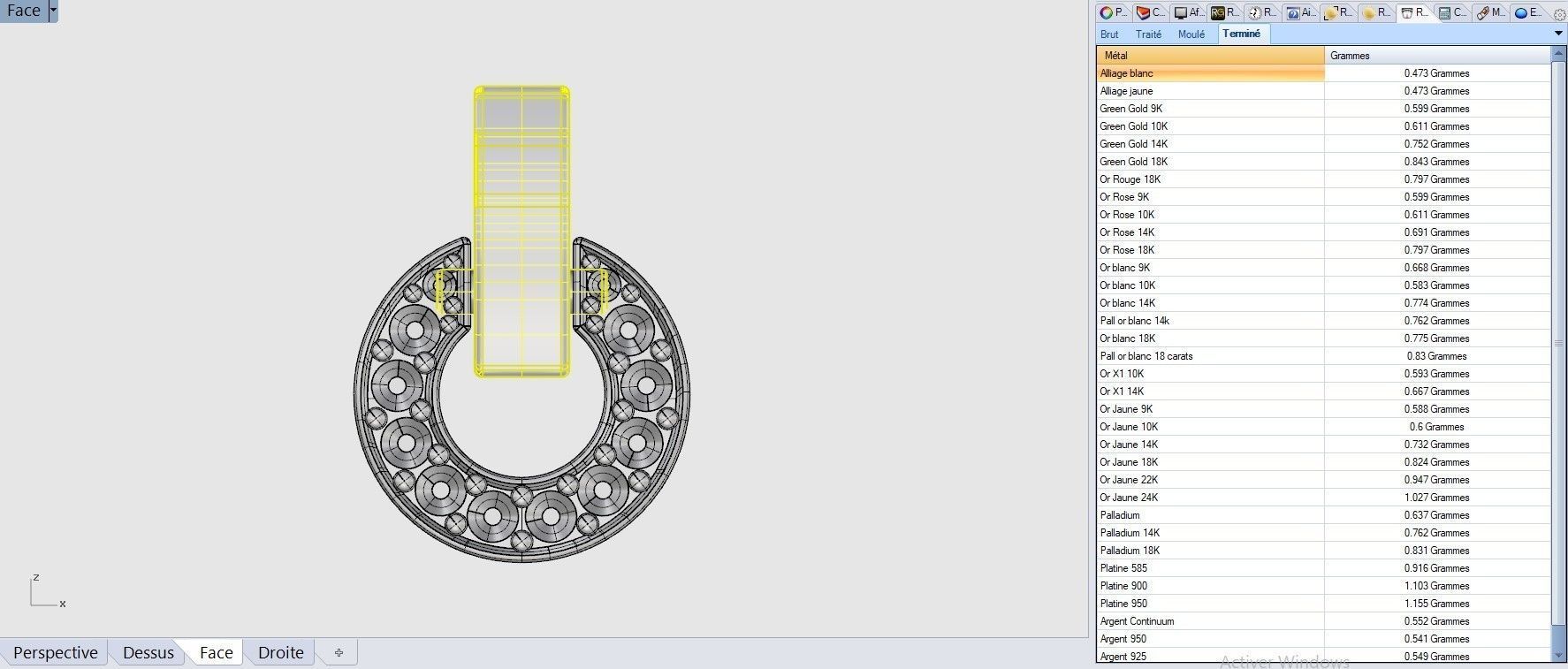Viewport: 1568px width, 669px height.
Task: Select the Or Jaune 18K row
Action: coord(1323,462)
